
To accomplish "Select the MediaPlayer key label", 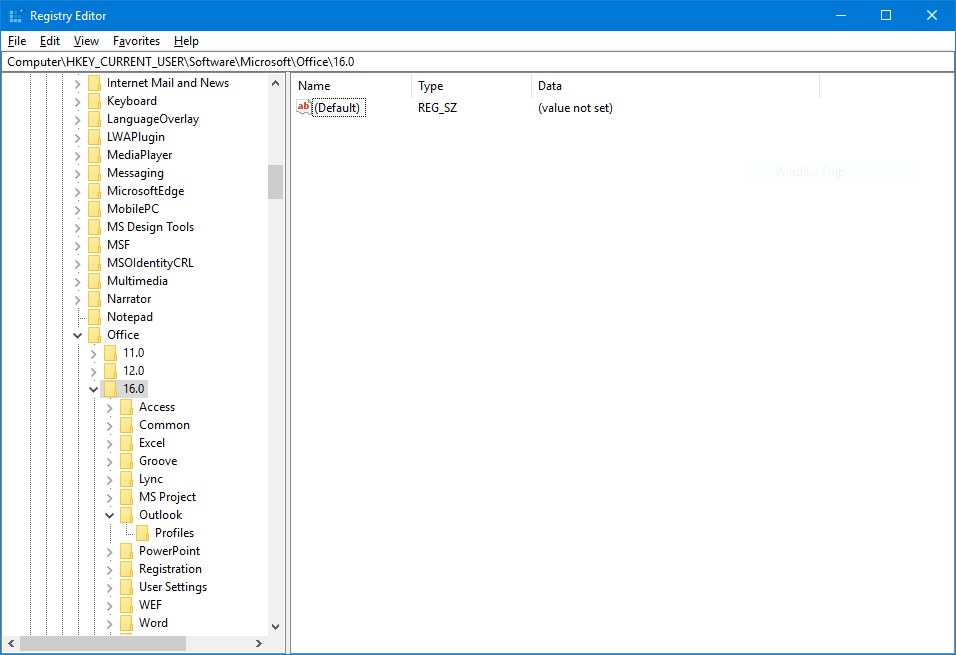I will (x=140, y=155).
